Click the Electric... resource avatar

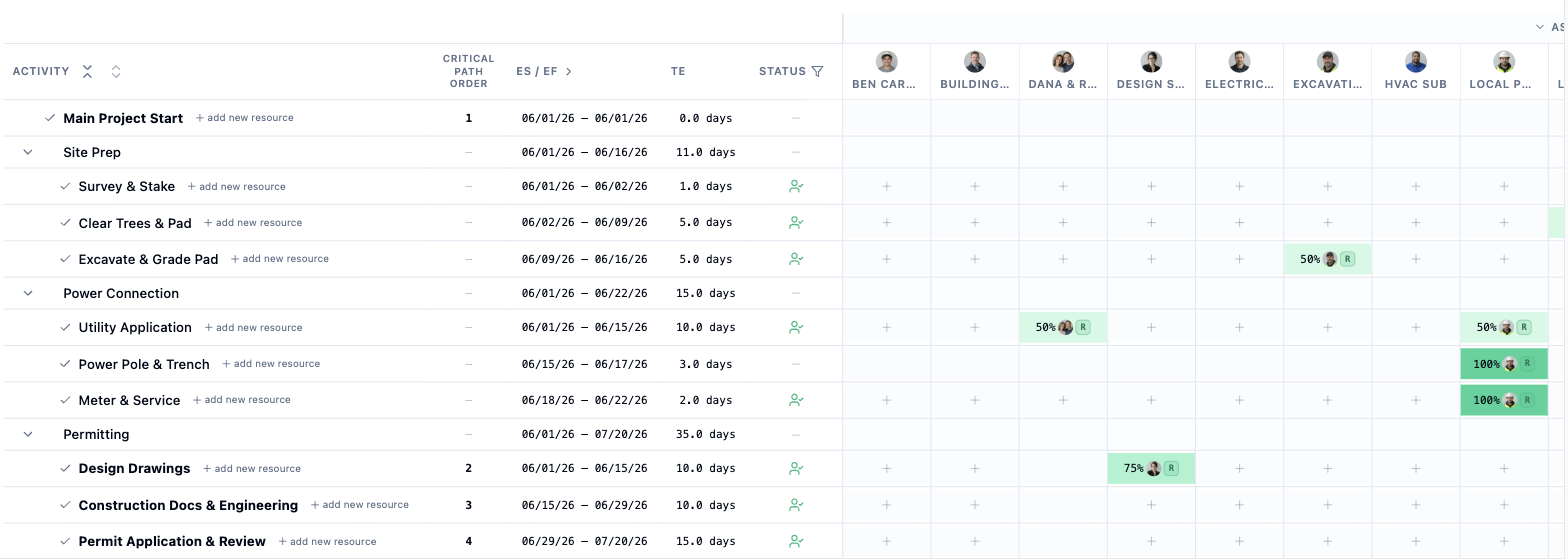click(x=1239, y=62)
